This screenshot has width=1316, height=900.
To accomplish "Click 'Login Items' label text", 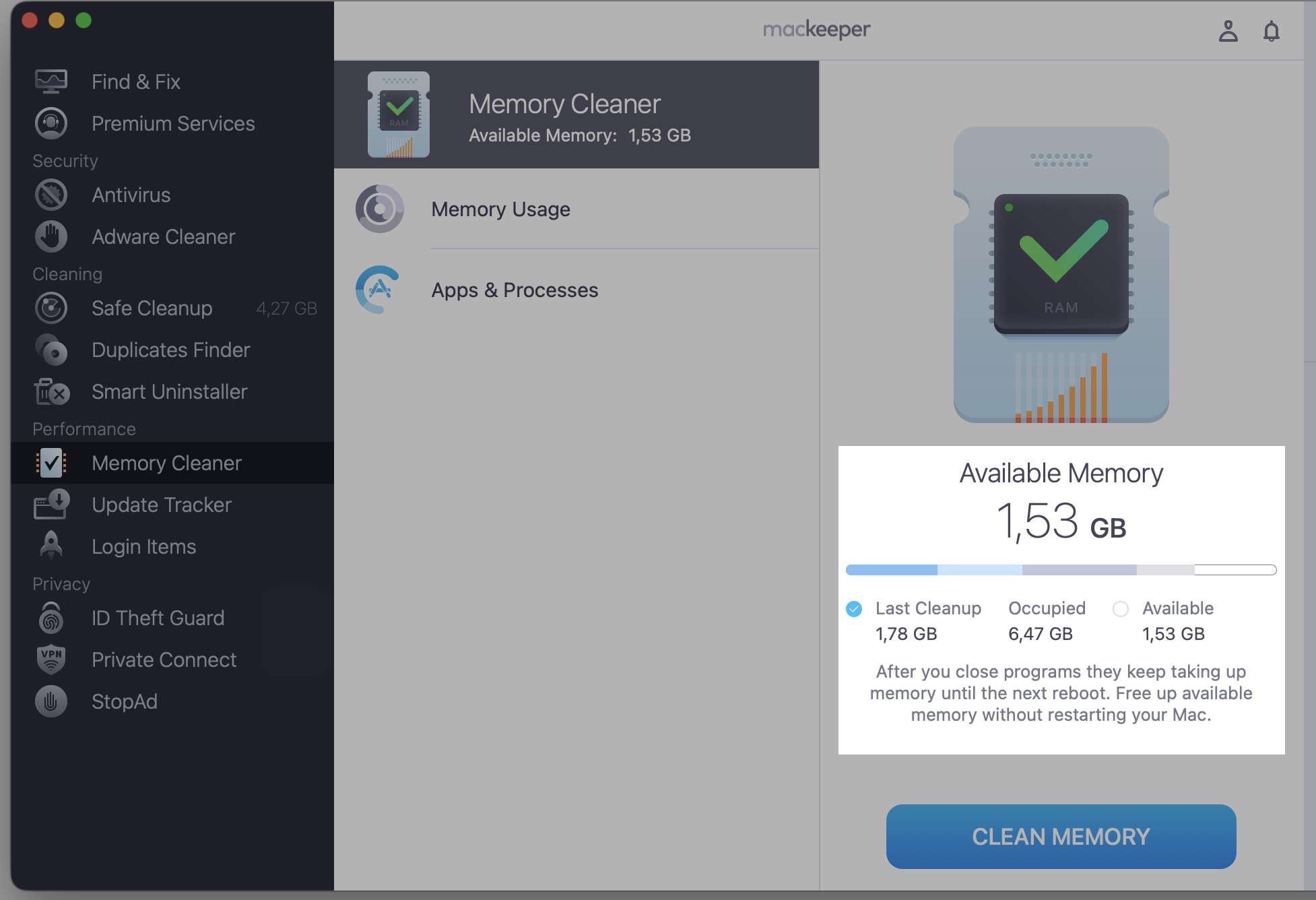I will coord(144,546).
